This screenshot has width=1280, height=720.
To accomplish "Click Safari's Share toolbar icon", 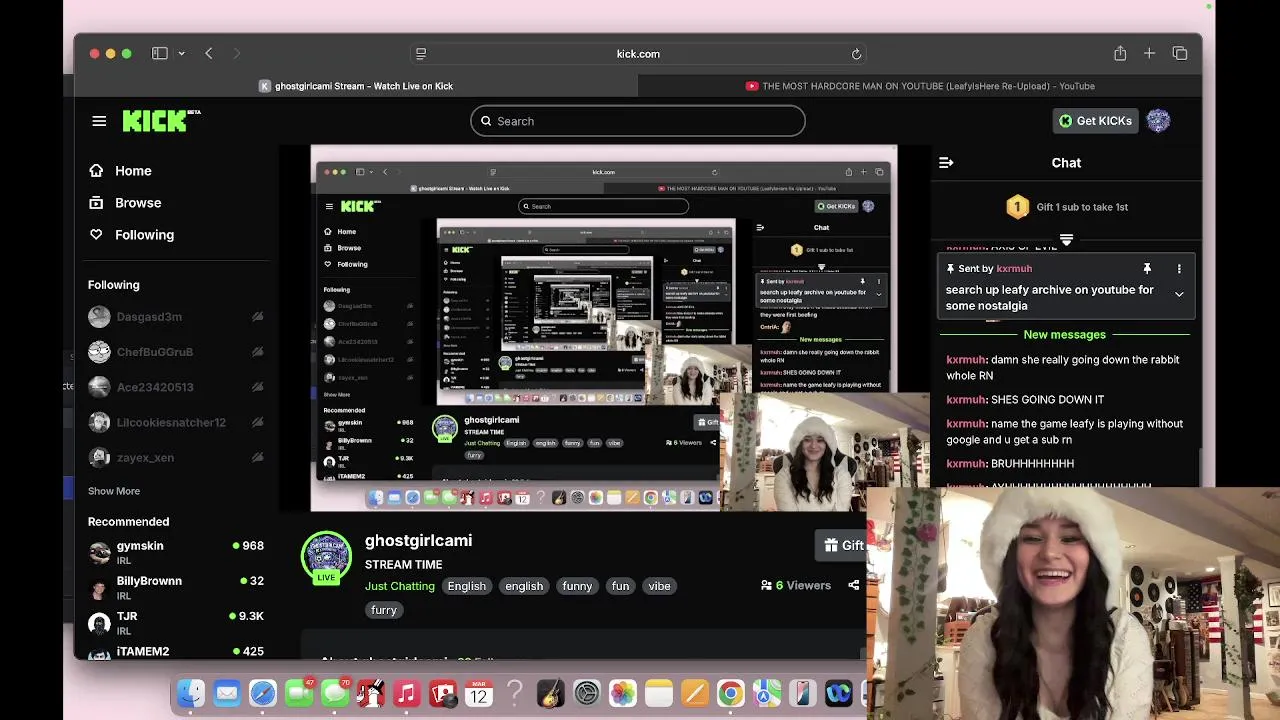I will [1120, 53].
